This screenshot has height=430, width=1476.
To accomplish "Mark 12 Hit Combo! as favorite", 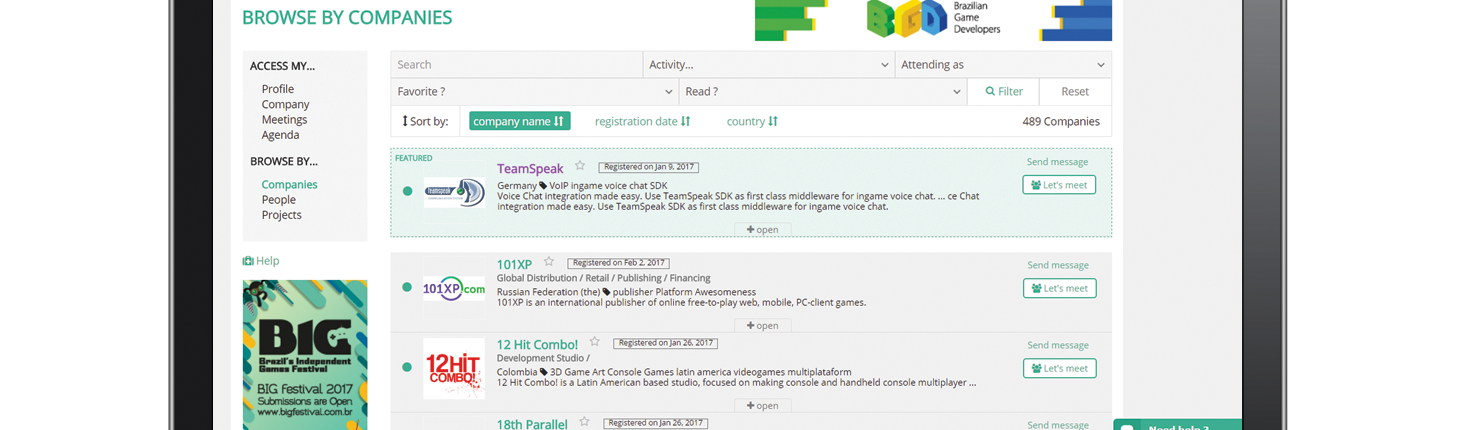I will click(595, 342).
